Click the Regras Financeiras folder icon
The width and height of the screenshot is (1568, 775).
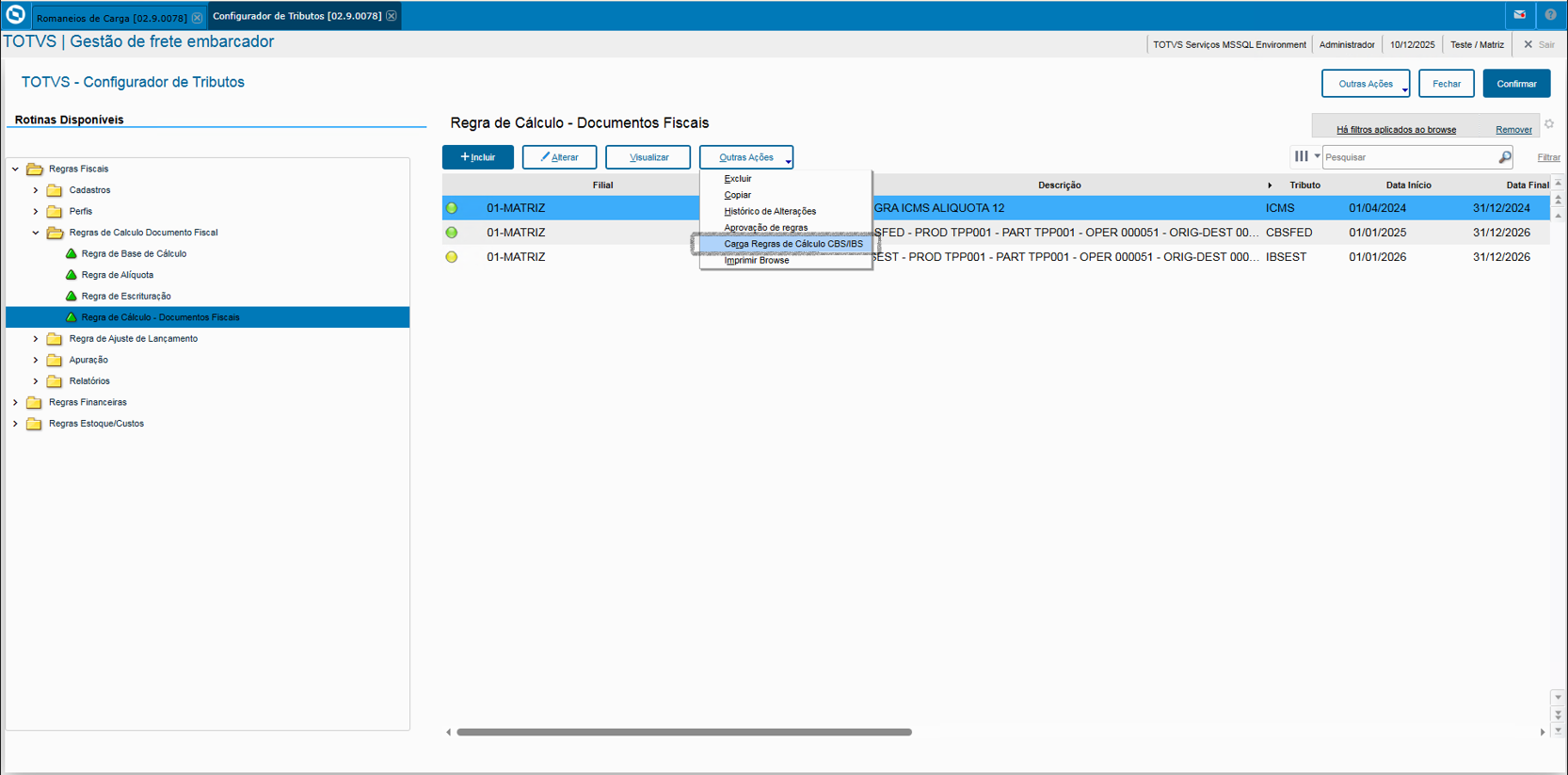point(35,402)
